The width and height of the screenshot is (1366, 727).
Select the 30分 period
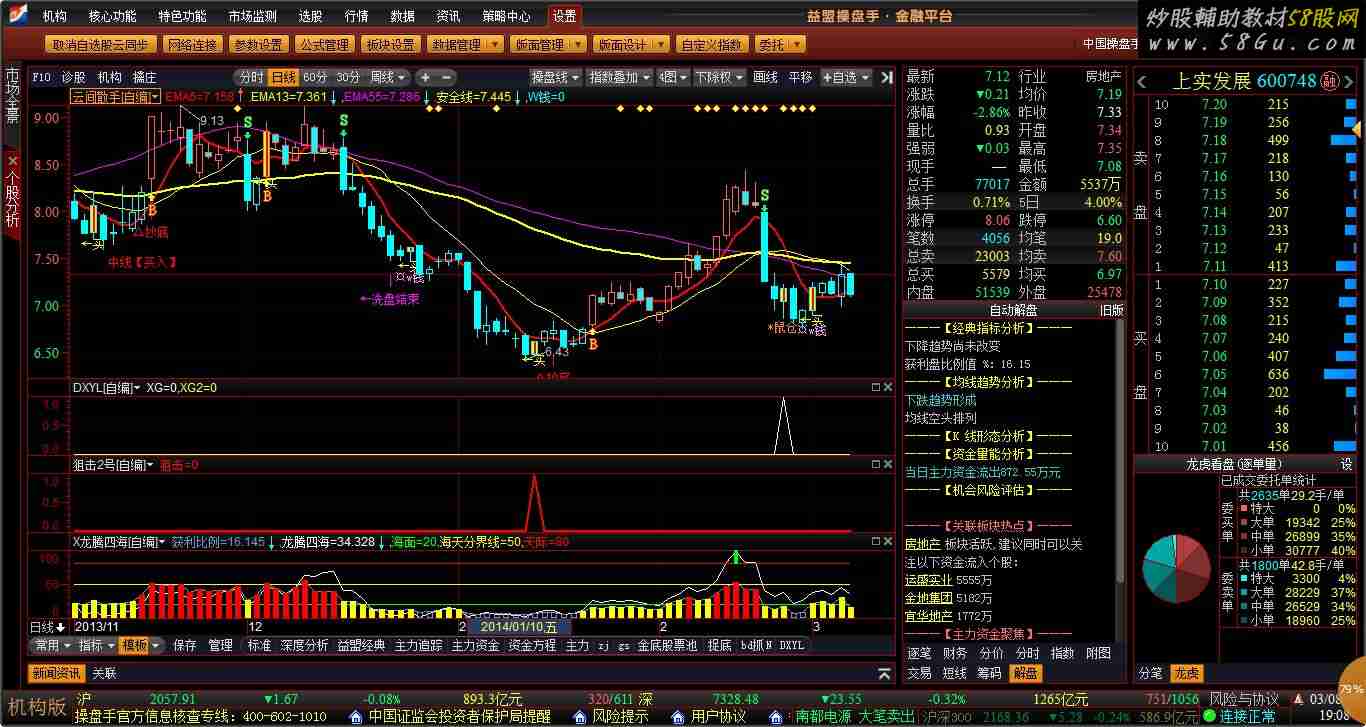(348, 77)
